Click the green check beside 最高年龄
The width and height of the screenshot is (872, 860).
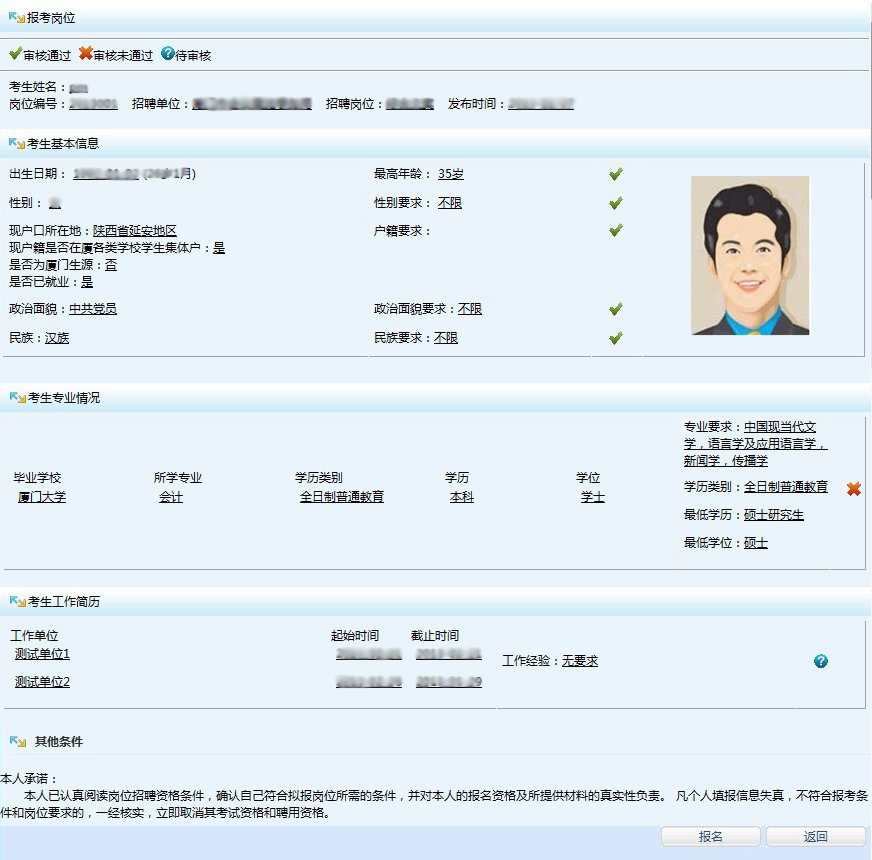click(x=616, y=174)
